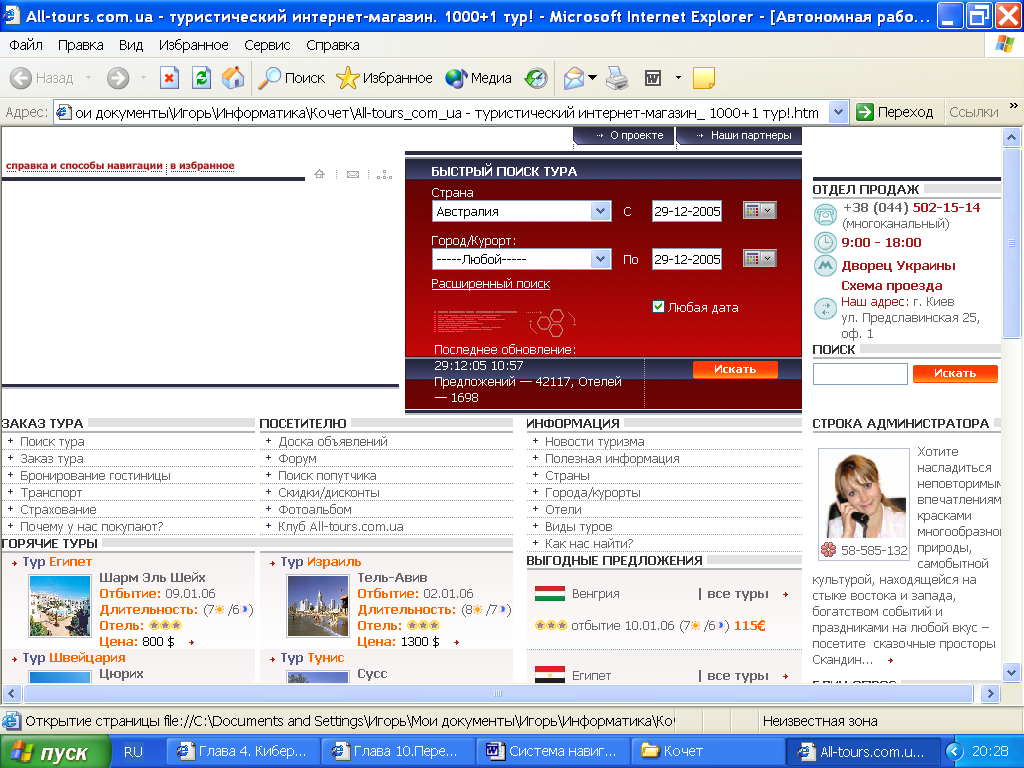Click the site home icon near navigation links
Screen dimensions: 1024x768
point(319,174)
